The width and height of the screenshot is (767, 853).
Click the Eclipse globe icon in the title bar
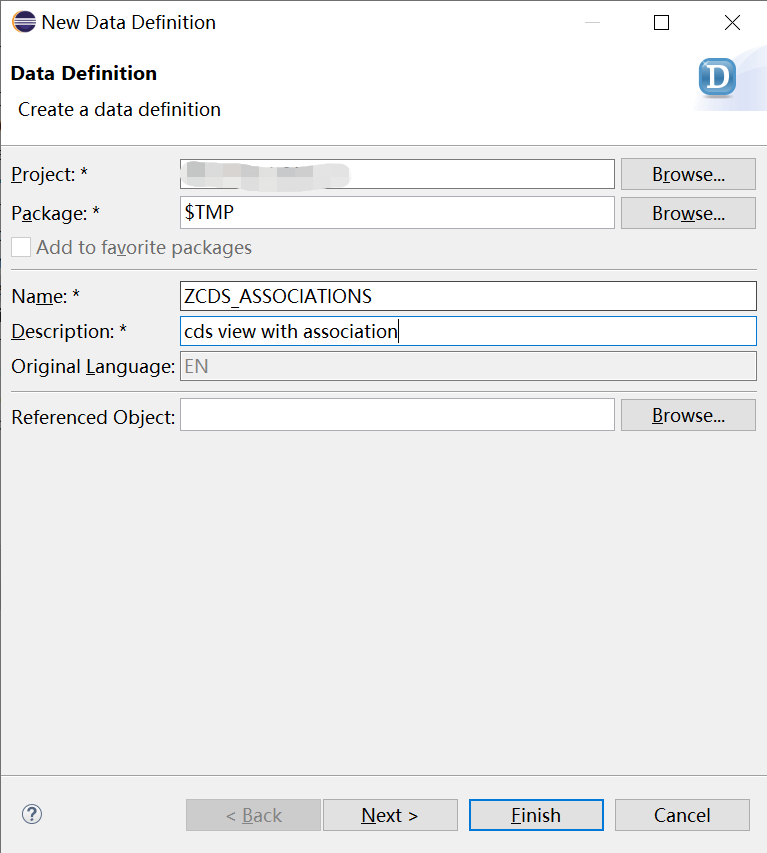(x=22, y=21)
